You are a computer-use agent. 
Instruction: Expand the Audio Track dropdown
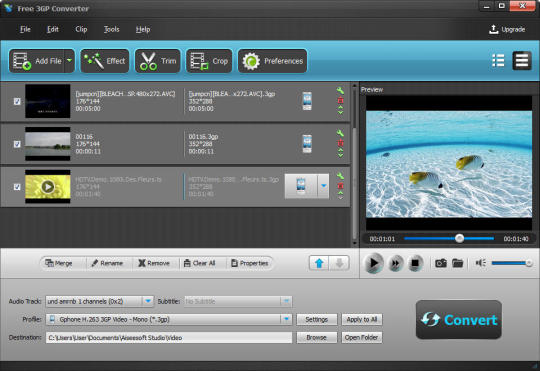148,301
